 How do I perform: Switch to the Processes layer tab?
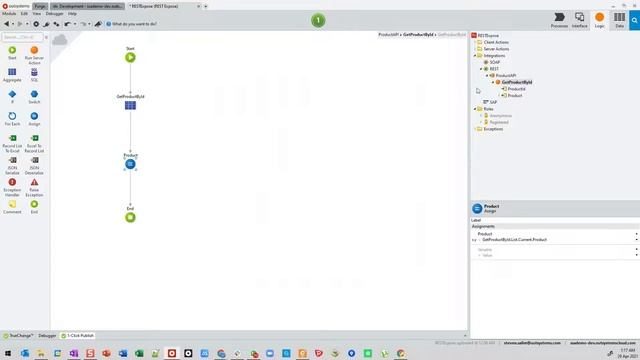[x=559, y=20]
